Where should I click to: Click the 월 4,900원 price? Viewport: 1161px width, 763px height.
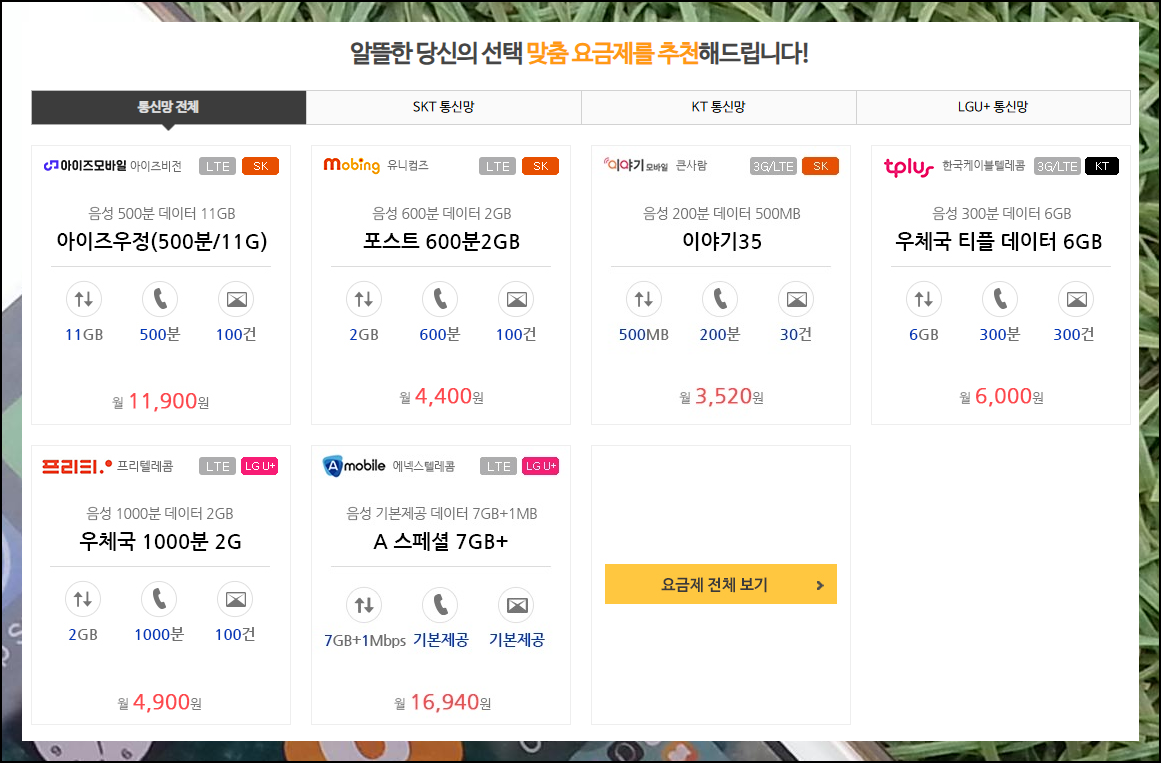tap(160, 702)
